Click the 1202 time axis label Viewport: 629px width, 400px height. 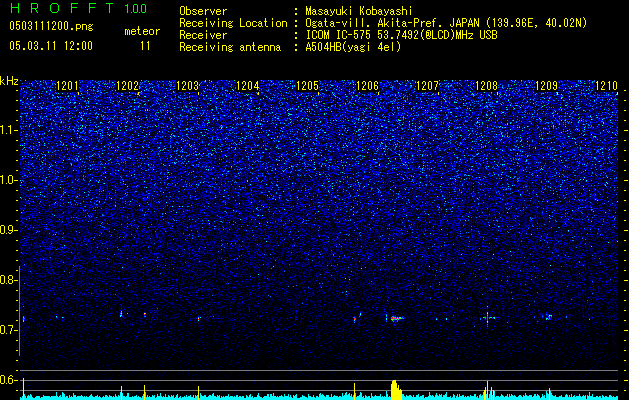[127, 86]
